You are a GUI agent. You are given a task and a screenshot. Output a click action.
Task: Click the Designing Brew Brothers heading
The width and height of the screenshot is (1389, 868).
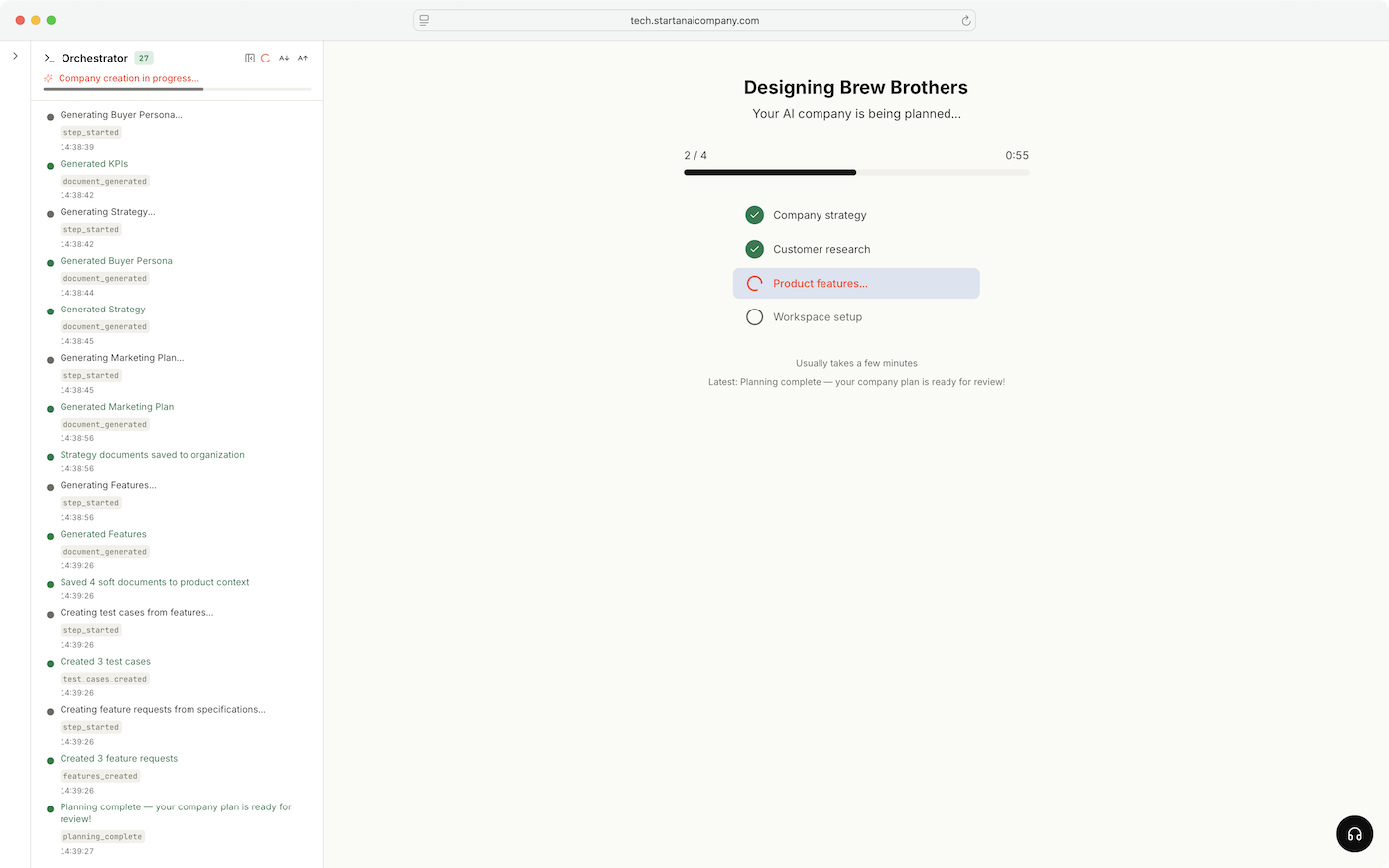(856, 87)
